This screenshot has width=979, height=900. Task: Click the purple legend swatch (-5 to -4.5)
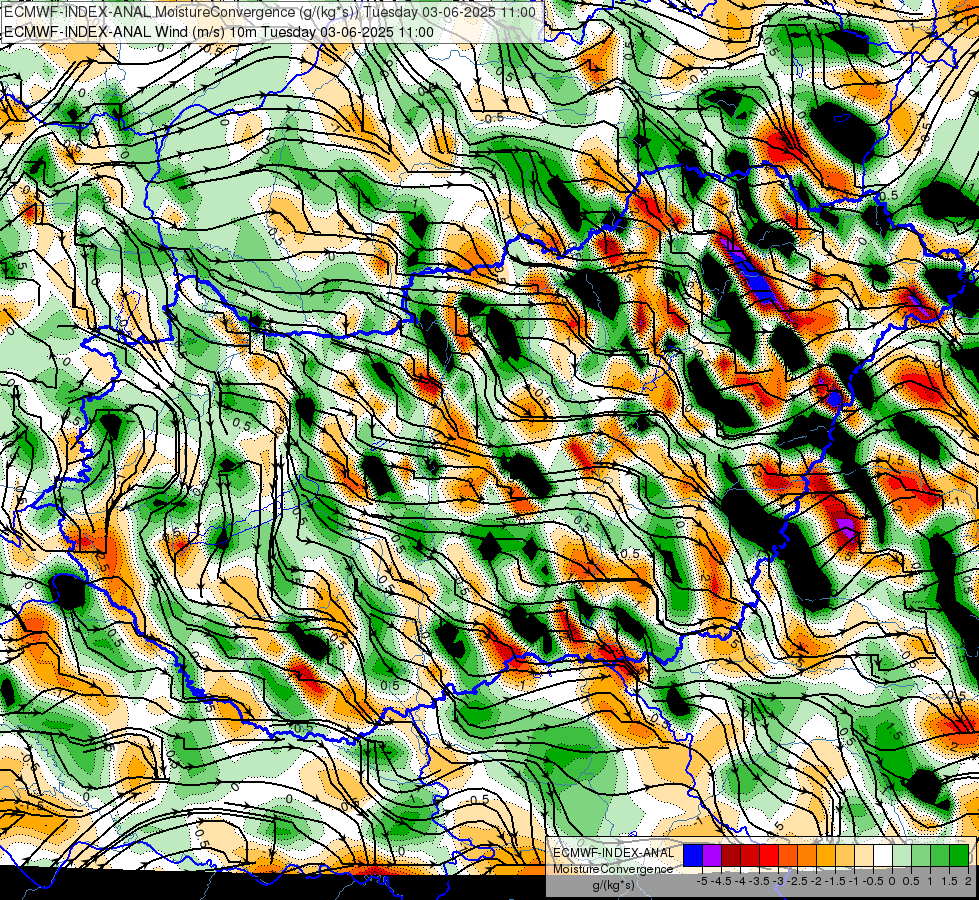point(712,855)
